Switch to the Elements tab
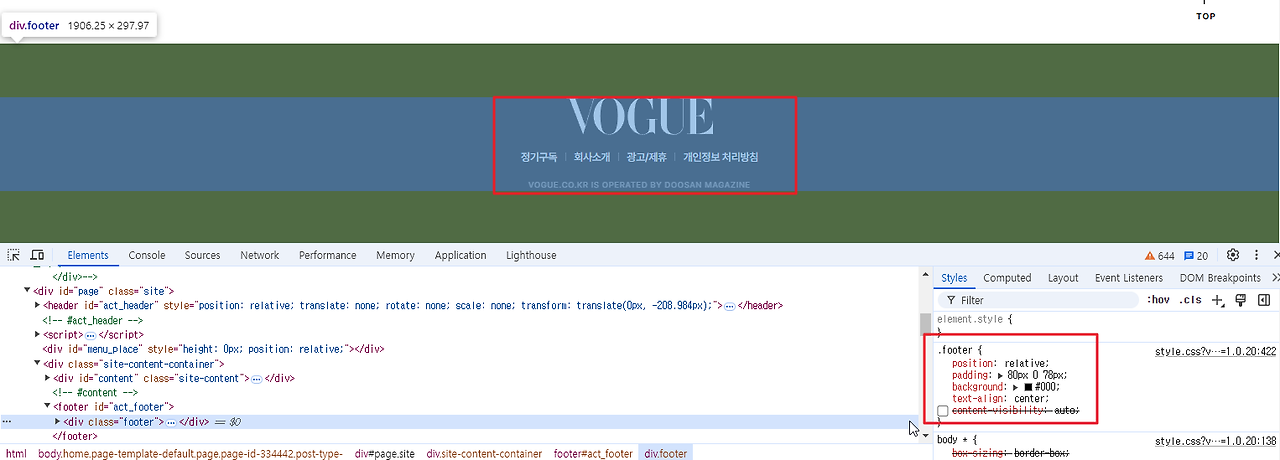This screenshot has height=460, width=1280. coord(88,255)
